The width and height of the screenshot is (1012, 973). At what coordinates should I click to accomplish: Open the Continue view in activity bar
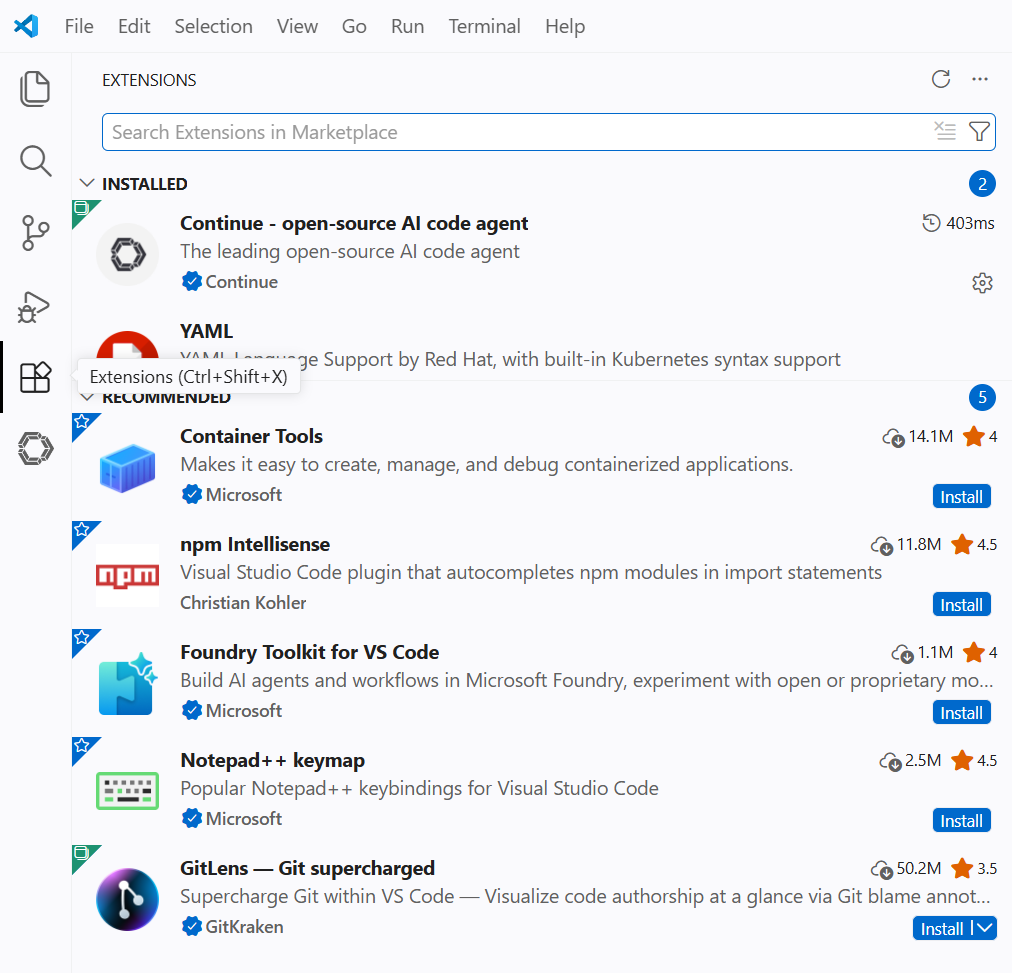pos(35,448)
